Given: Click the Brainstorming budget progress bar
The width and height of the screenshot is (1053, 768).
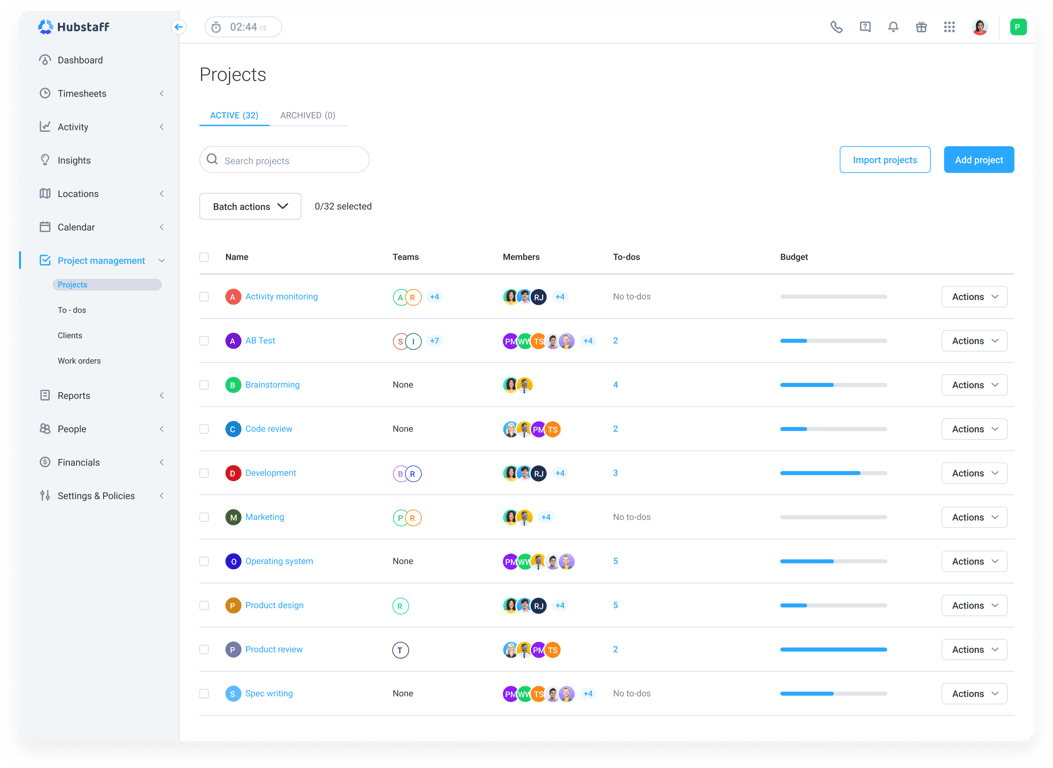Looking at the screenshot, I should (x=833, y=385).
